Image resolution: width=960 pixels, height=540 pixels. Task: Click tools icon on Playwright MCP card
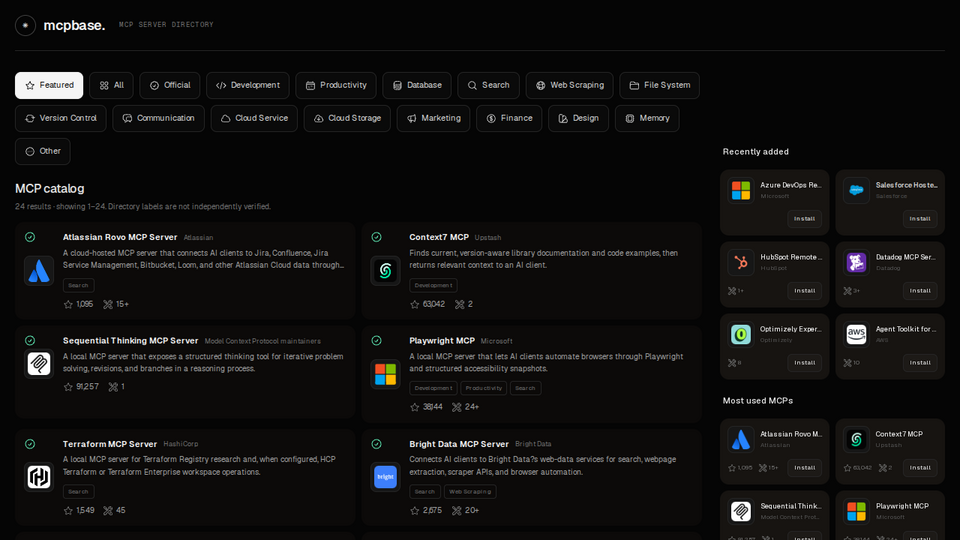457,407
